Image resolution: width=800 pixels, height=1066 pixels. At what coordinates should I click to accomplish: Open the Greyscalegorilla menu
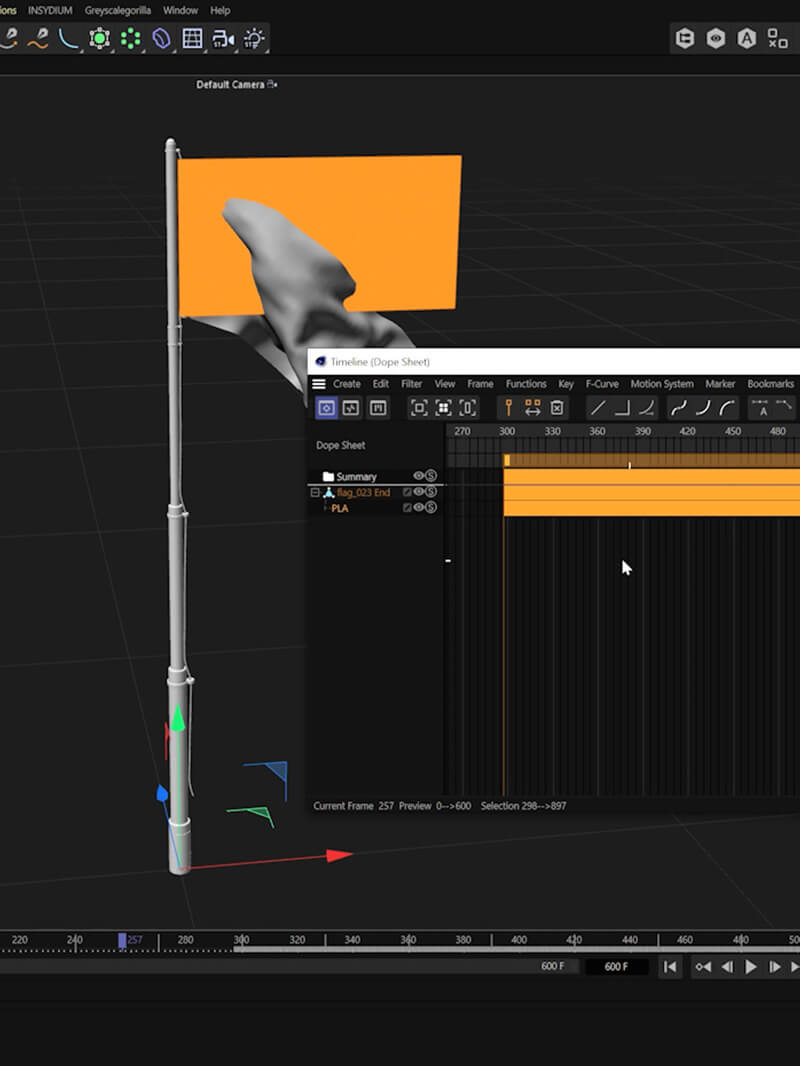point(117,10)
